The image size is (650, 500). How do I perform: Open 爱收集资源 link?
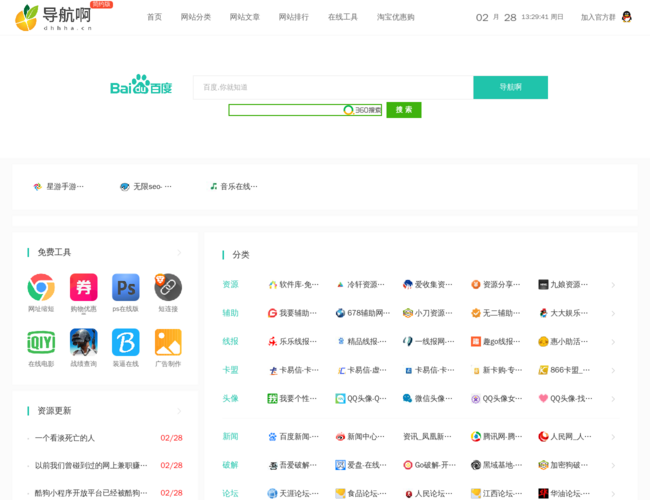point(428,284)
